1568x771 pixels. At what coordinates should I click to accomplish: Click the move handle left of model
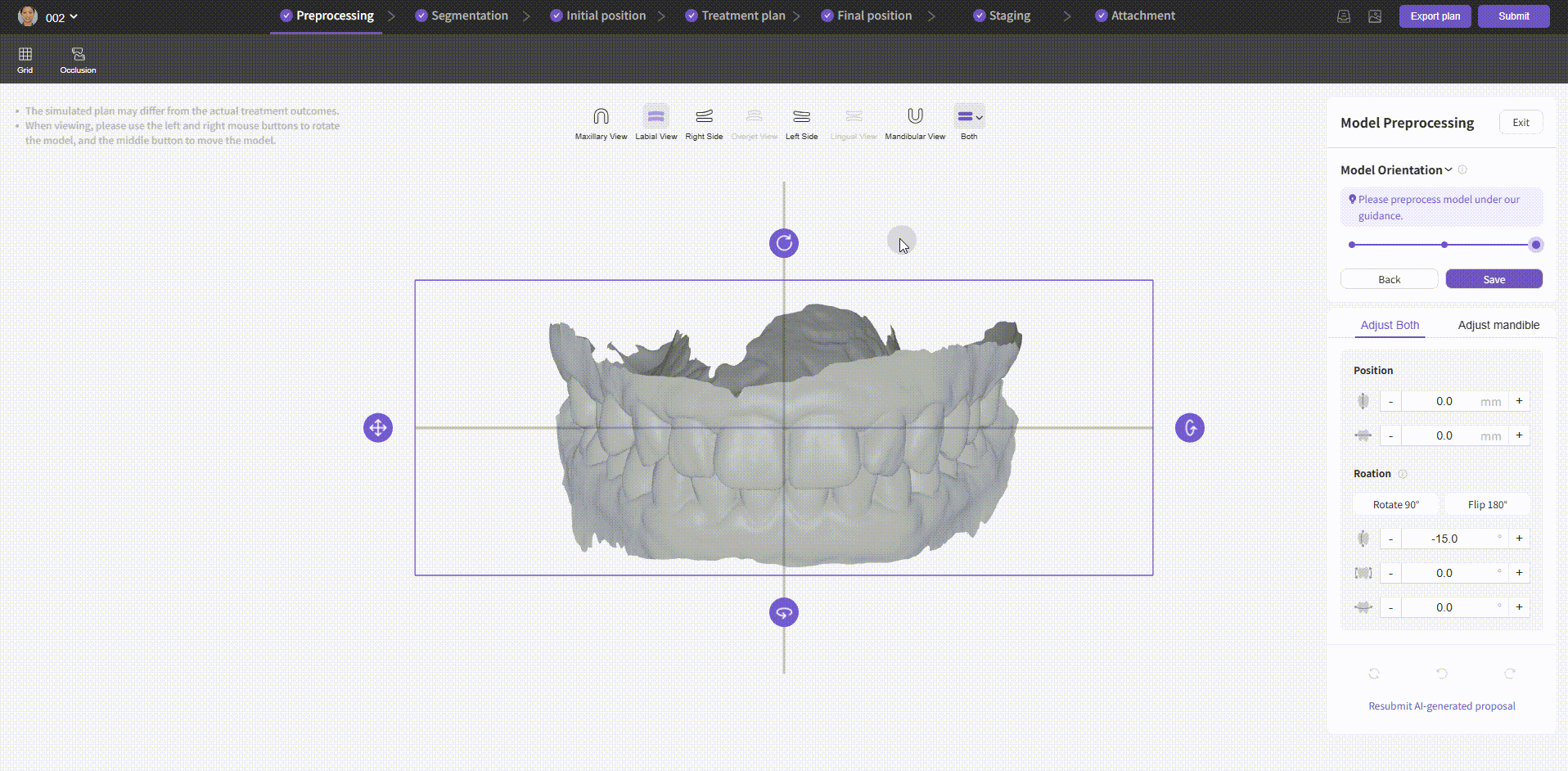click(378, 427)
